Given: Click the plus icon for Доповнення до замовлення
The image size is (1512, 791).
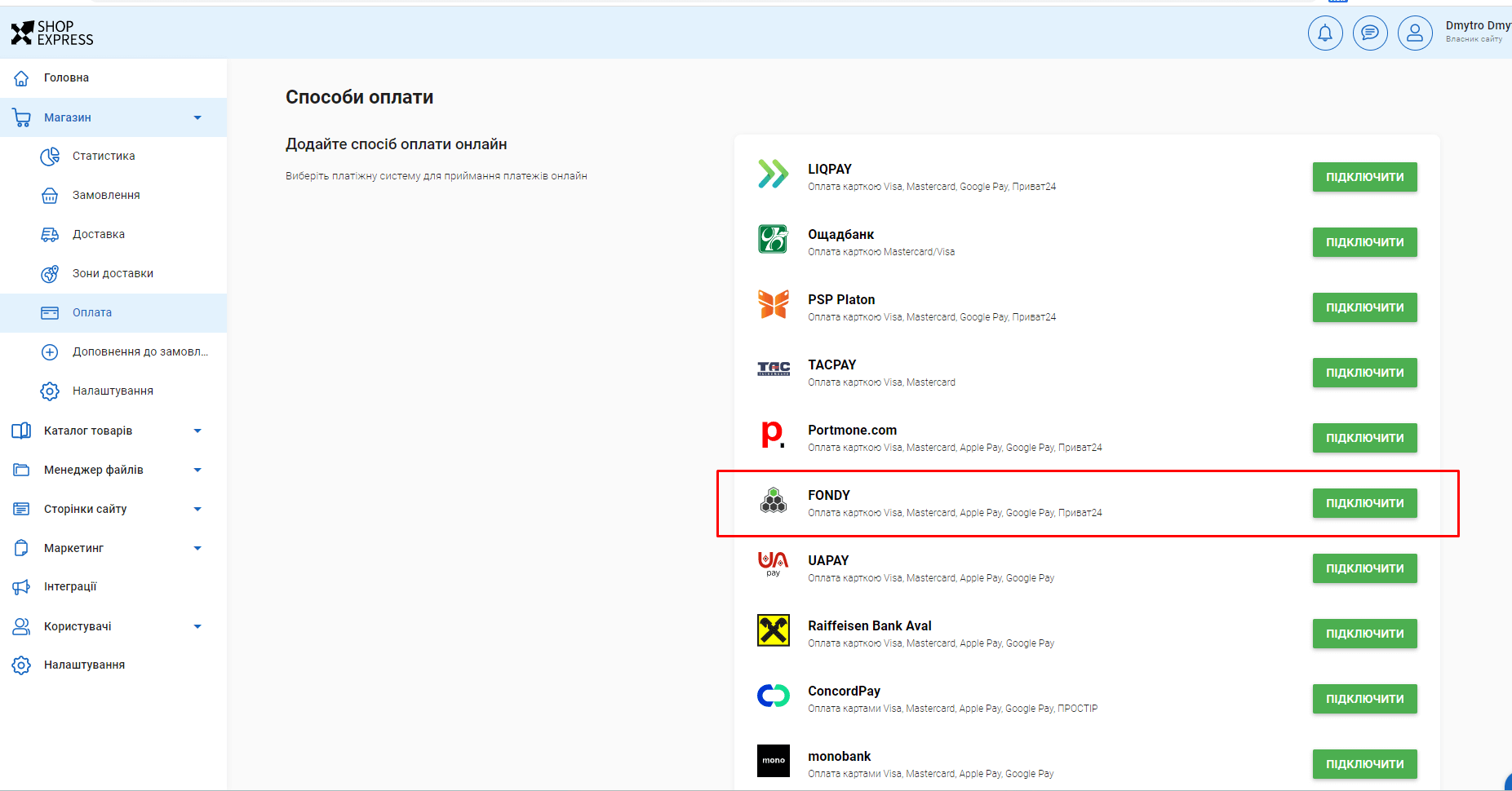Looking at the screenshot, I should (50, 351).
